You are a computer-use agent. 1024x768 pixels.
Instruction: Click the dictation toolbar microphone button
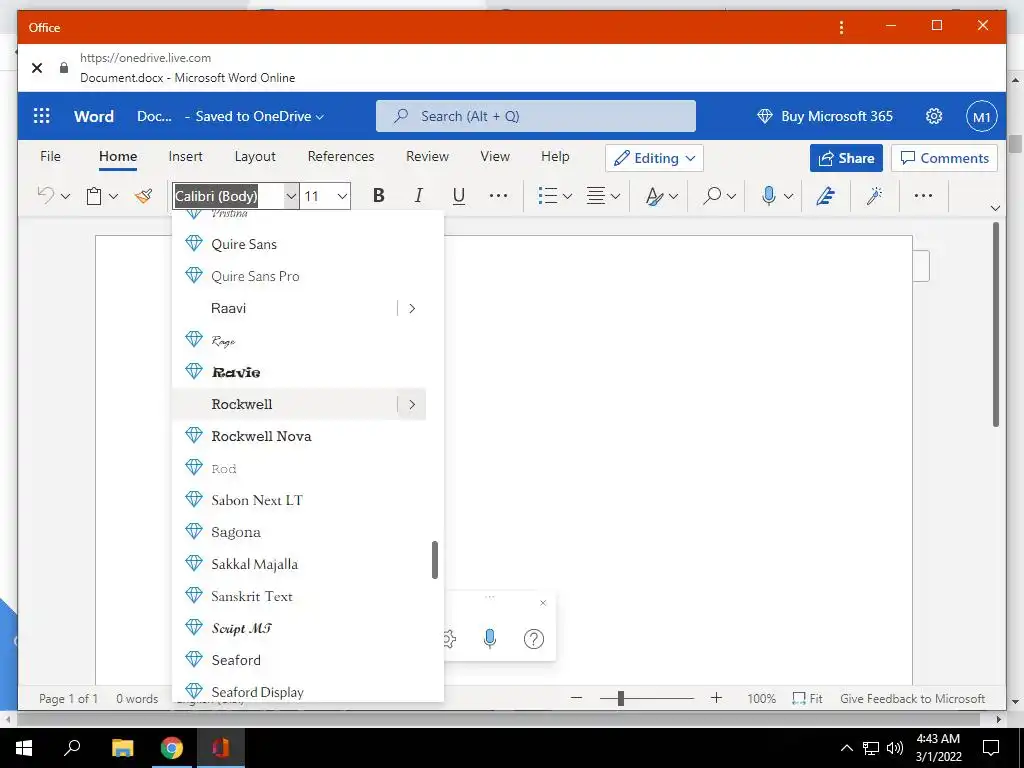[x=490, y=638]
